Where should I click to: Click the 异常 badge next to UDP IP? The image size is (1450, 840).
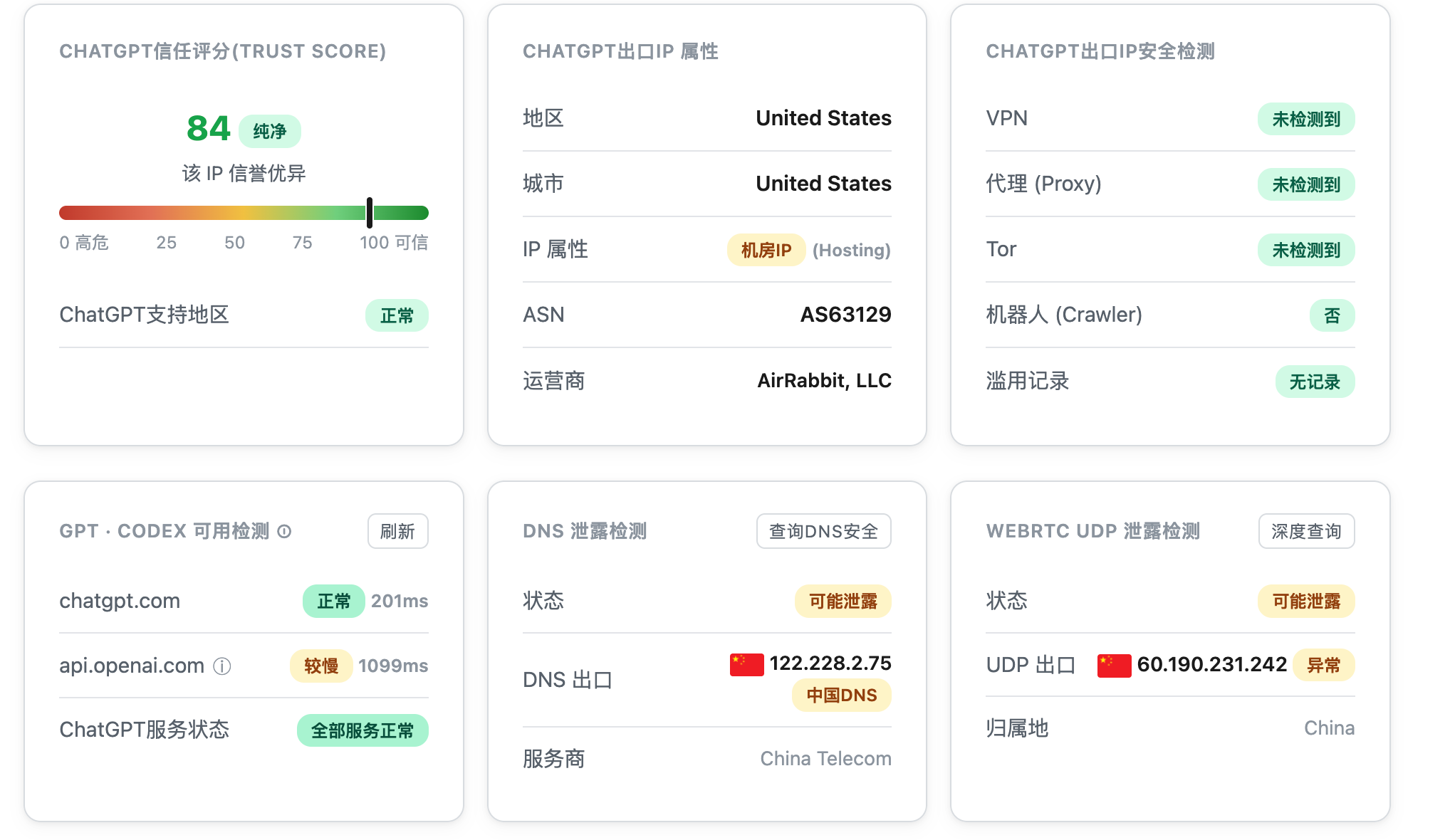1323,665
